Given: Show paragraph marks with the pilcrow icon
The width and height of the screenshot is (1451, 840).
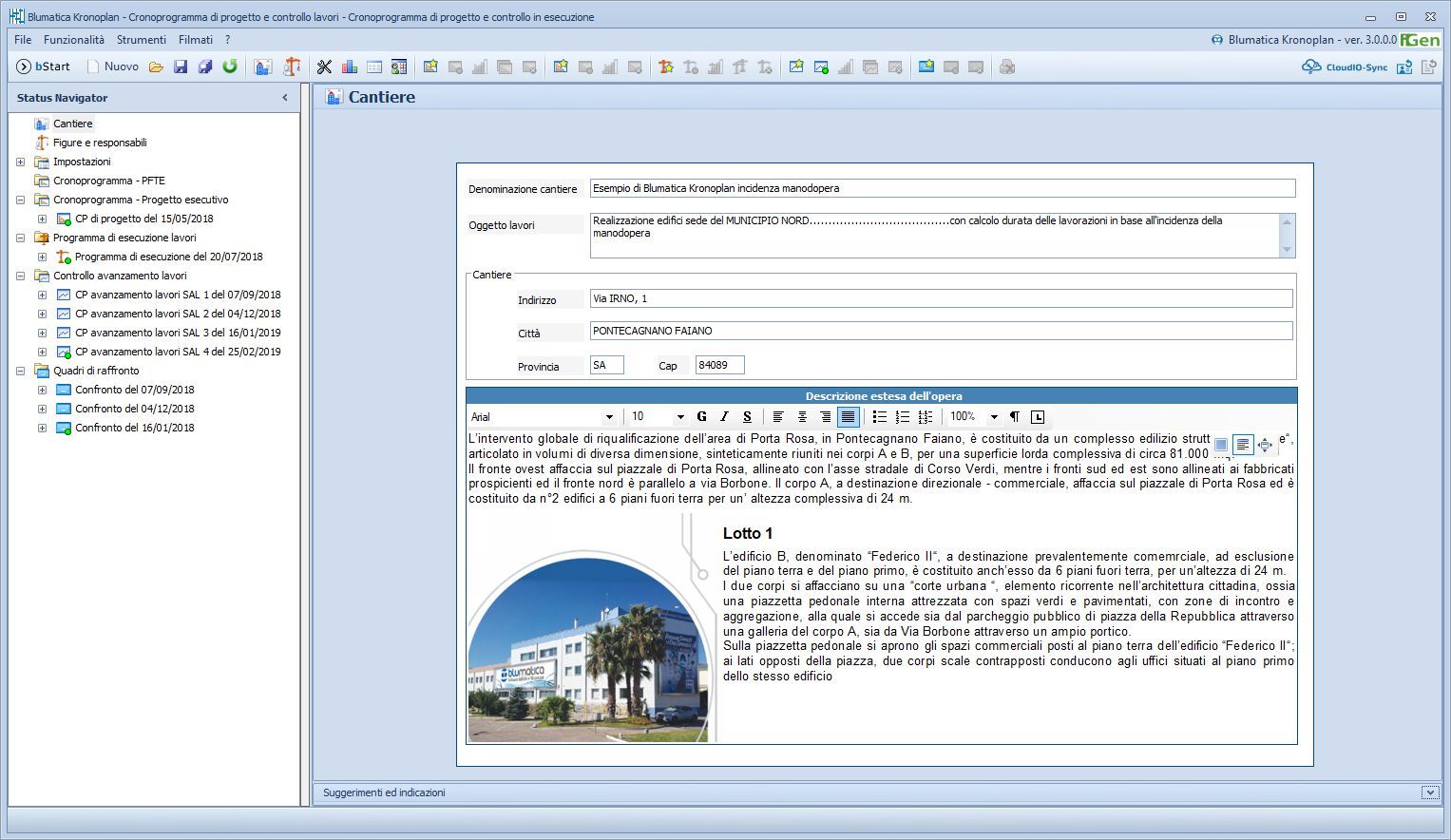Looking at the screenshot, I should [1015, 417].
